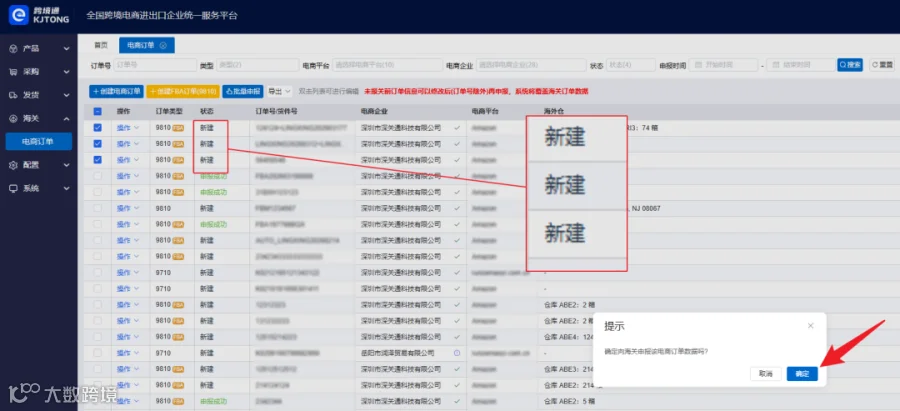Click the 订单号/货件号 column header
The width and height of the screenshot is (900, 411).
pyautogui.click(x=277, y=111)
